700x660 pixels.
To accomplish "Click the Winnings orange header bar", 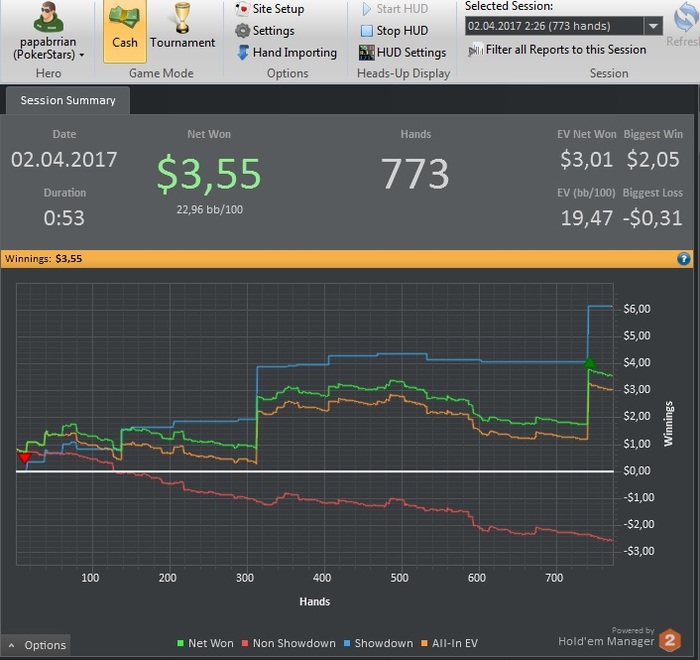I will (346, 259).
